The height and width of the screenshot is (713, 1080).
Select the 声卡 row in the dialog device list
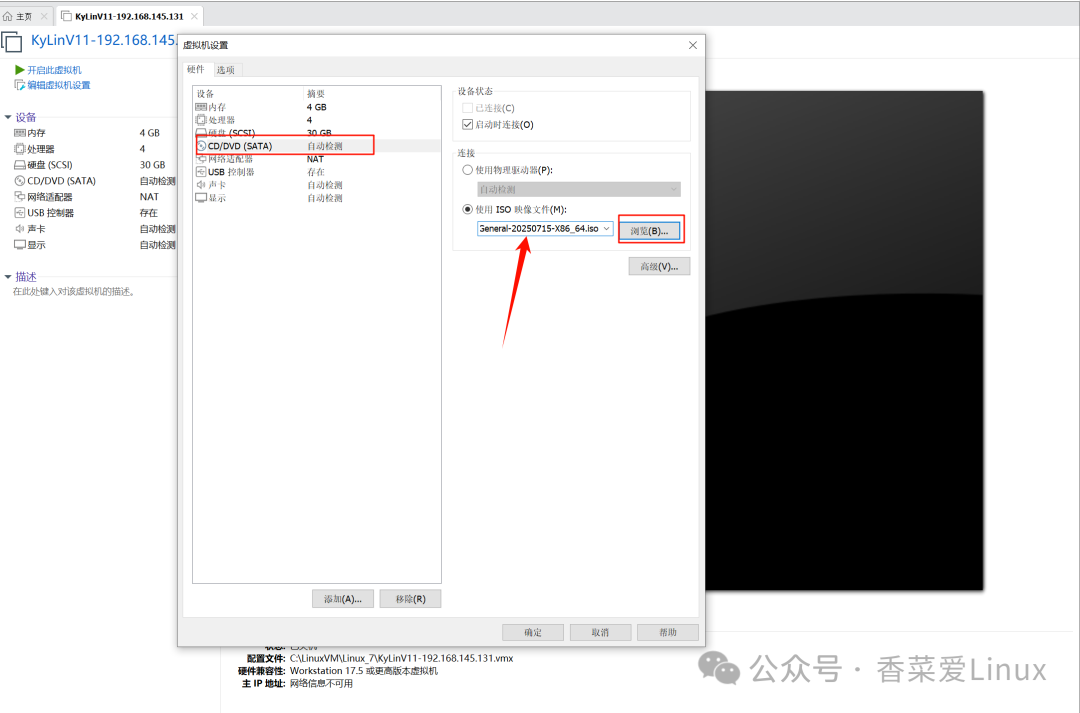coord(317,185)
